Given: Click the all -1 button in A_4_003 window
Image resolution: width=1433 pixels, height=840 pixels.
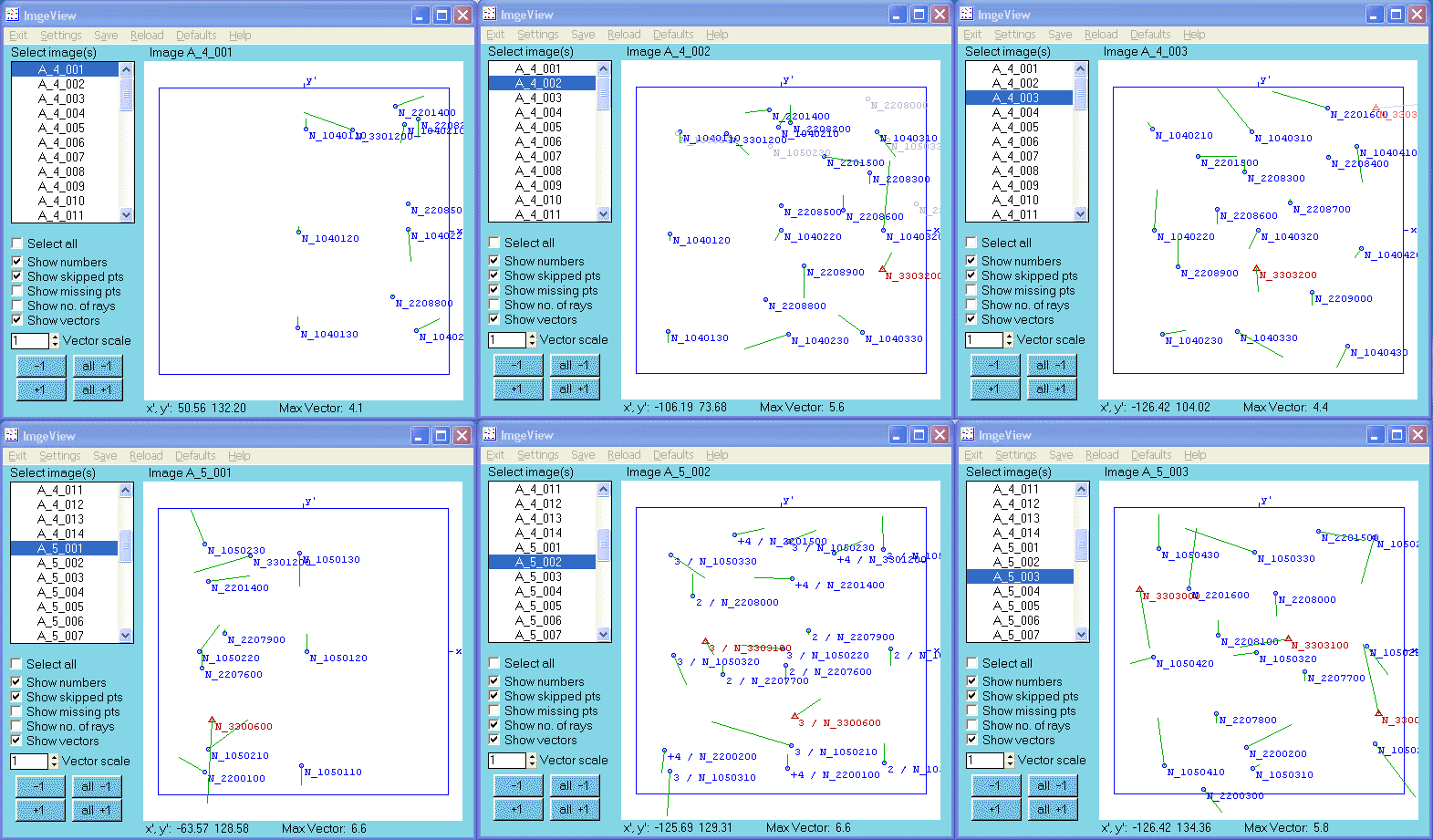Looking at the screenshot, I should (x=1051, y=365).
